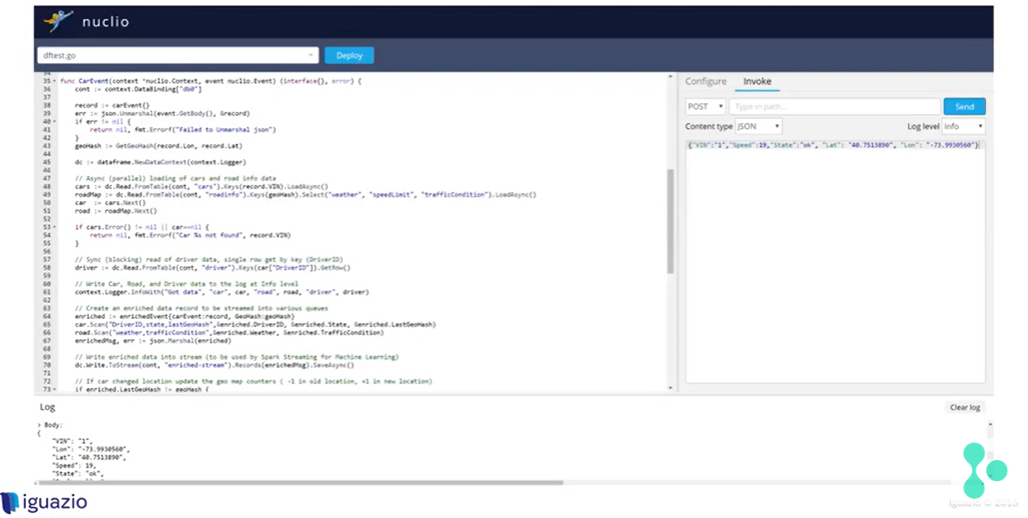Collapse the code fold at line 53

point(54,227)
